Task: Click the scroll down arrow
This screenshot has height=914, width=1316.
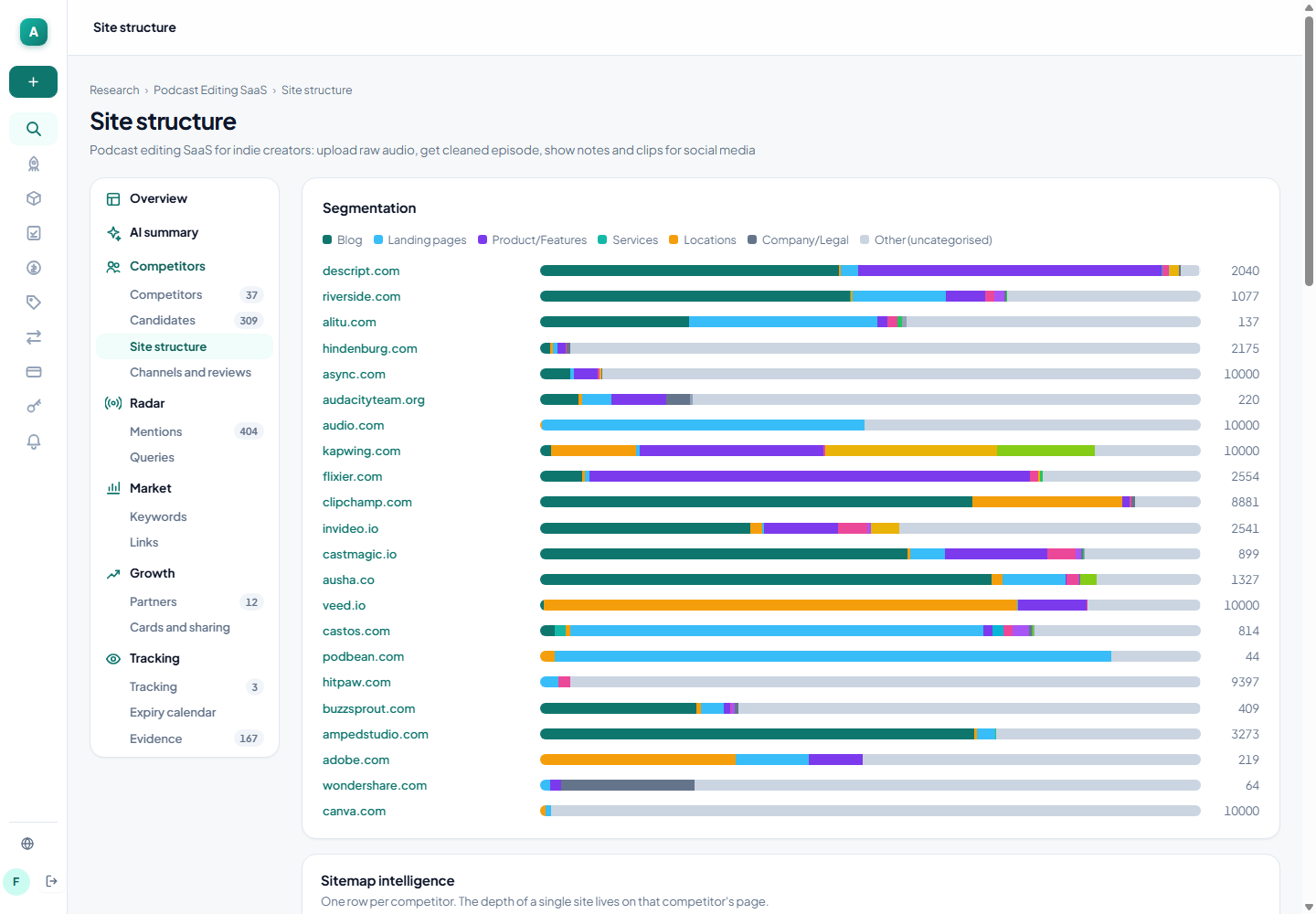Action: (x=1309, y=907)
